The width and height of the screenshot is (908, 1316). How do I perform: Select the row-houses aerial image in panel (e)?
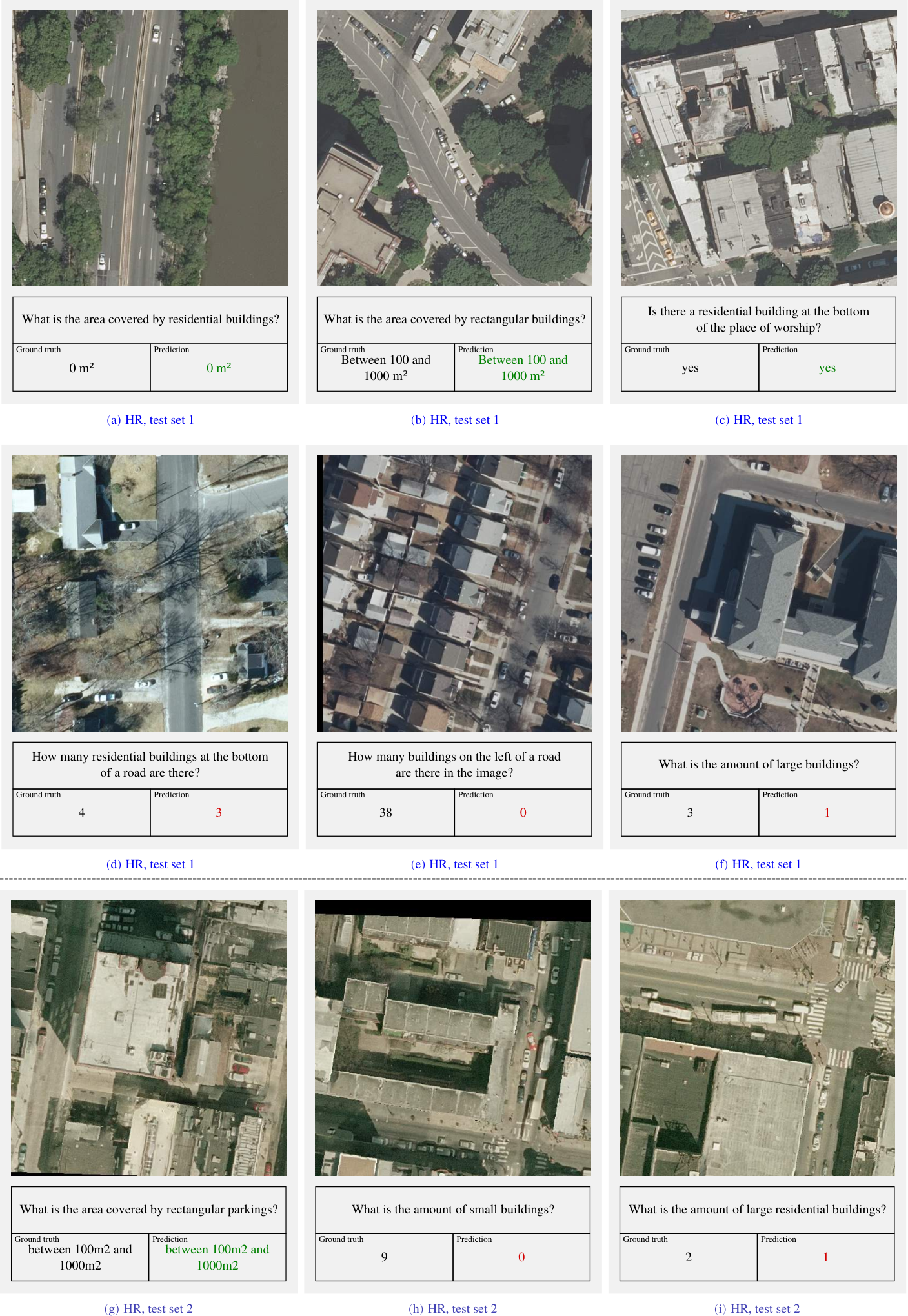pos(454,593)
